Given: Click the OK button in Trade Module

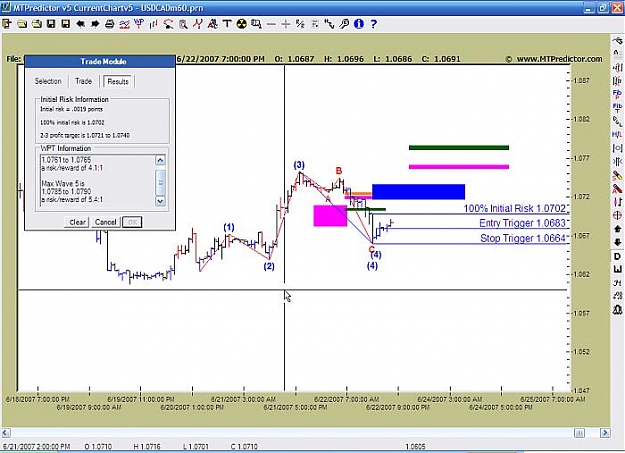Looking at the screenshot, I should pos(132,222).
